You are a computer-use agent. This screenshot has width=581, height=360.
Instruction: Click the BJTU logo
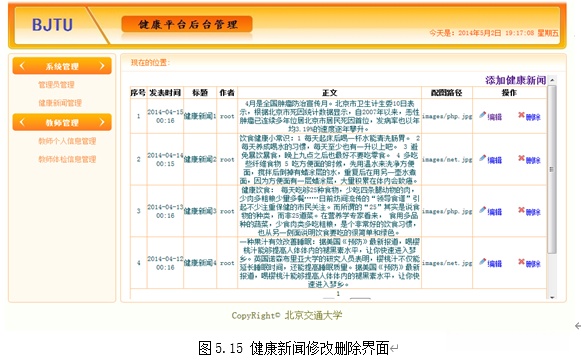tap(52, 25)
